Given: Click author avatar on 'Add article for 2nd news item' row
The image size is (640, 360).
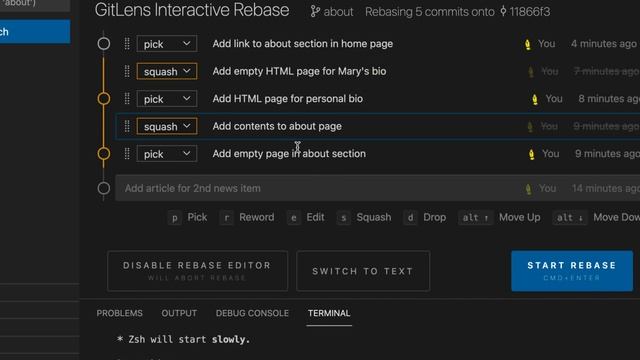Looking at the screenshot, I should coord(528,189).
